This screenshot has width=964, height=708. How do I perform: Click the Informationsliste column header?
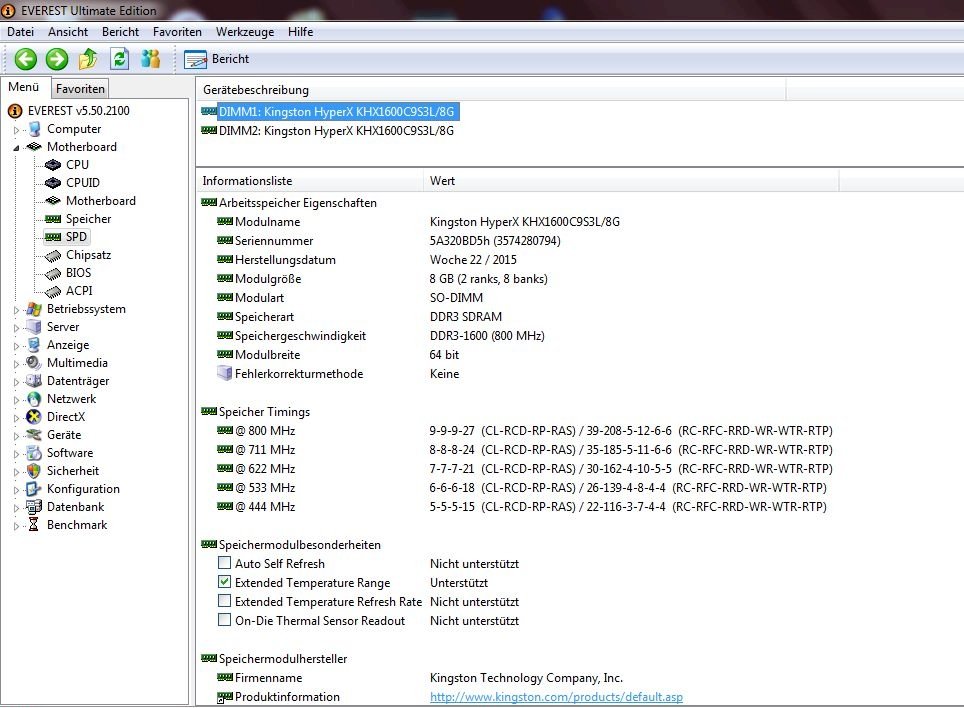[247, 181]
